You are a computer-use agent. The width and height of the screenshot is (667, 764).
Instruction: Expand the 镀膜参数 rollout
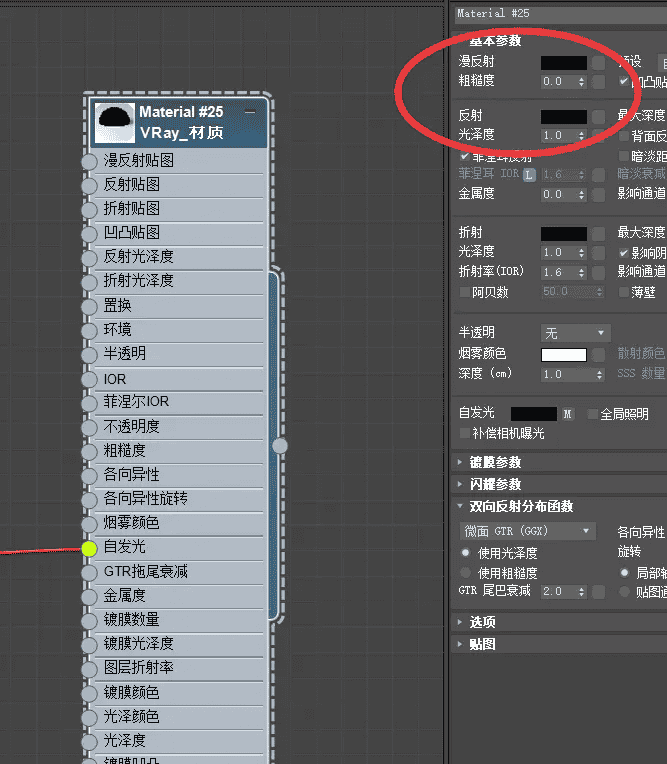tap(496, 463)
